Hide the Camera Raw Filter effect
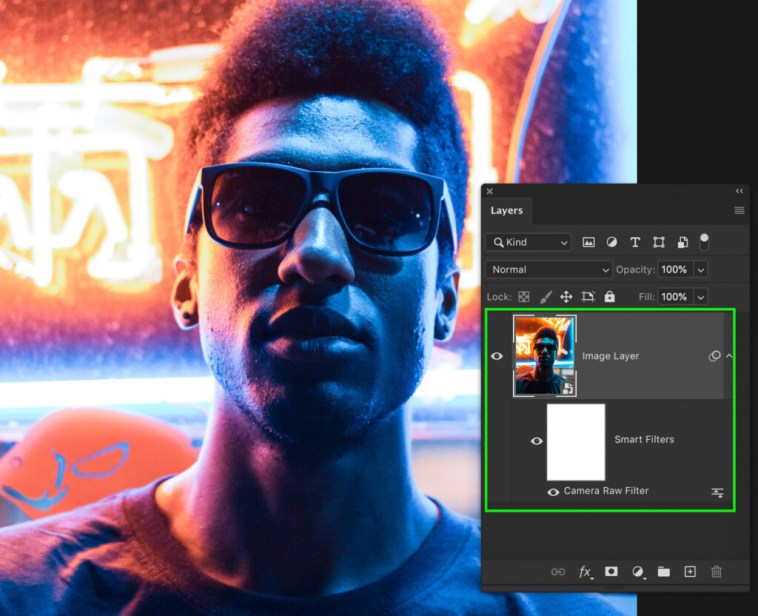 (553, 492)
